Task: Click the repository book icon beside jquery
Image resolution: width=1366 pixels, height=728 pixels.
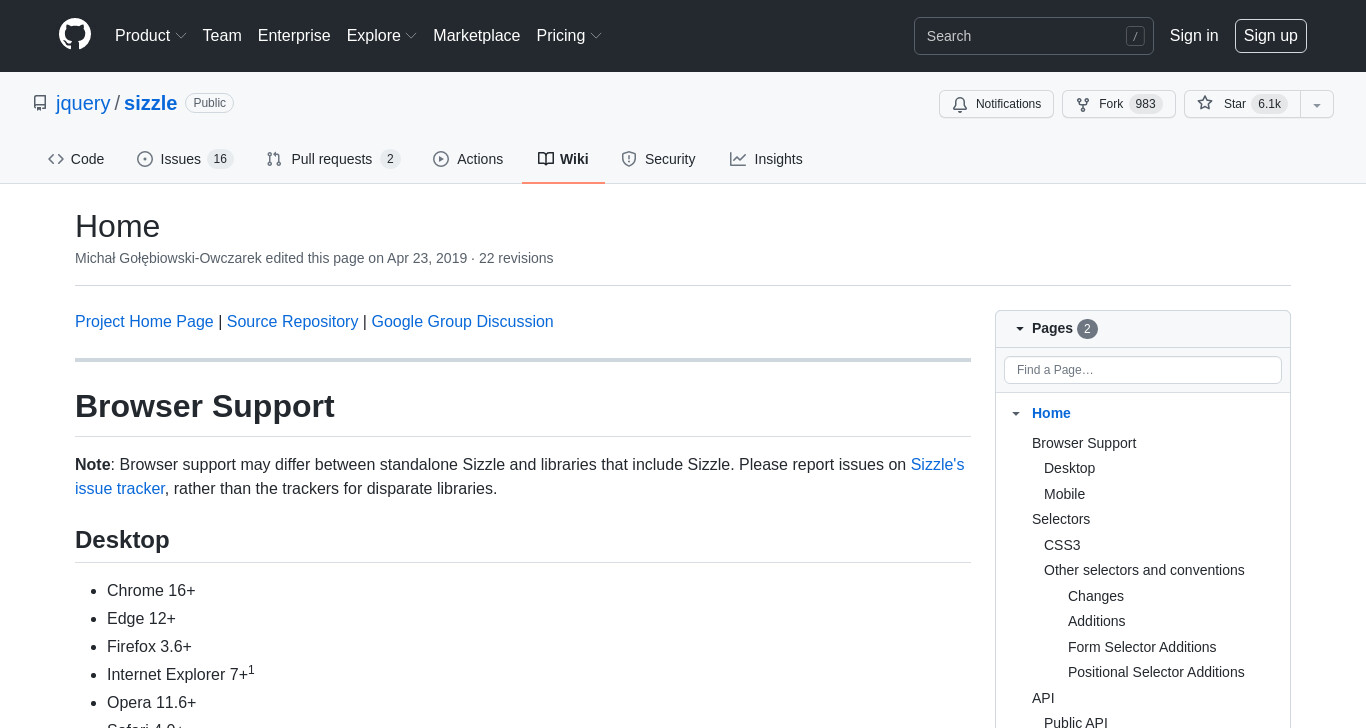Action: tap(40, 103)
